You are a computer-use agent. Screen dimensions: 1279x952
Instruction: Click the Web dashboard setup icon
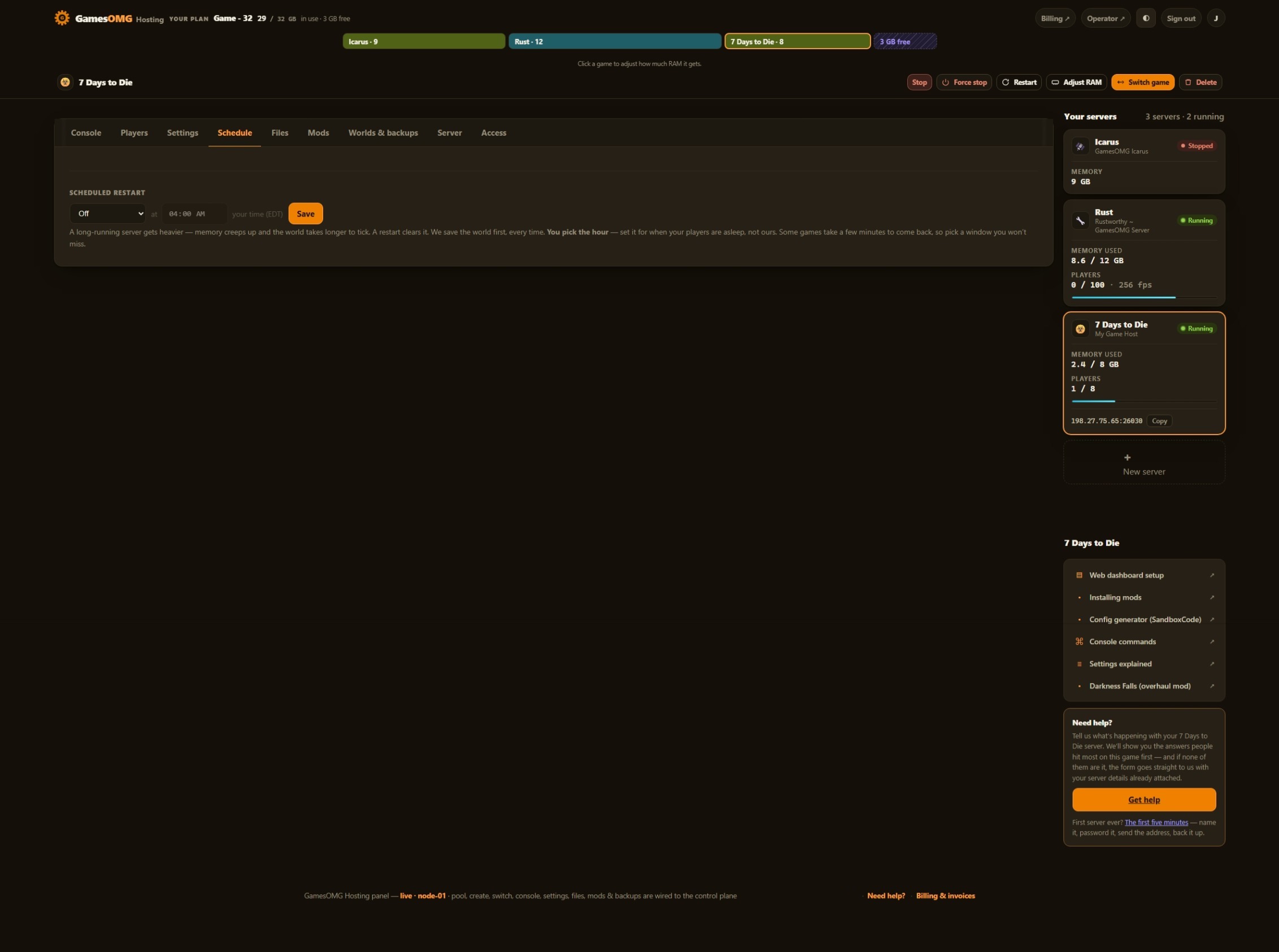point(1079,575)
